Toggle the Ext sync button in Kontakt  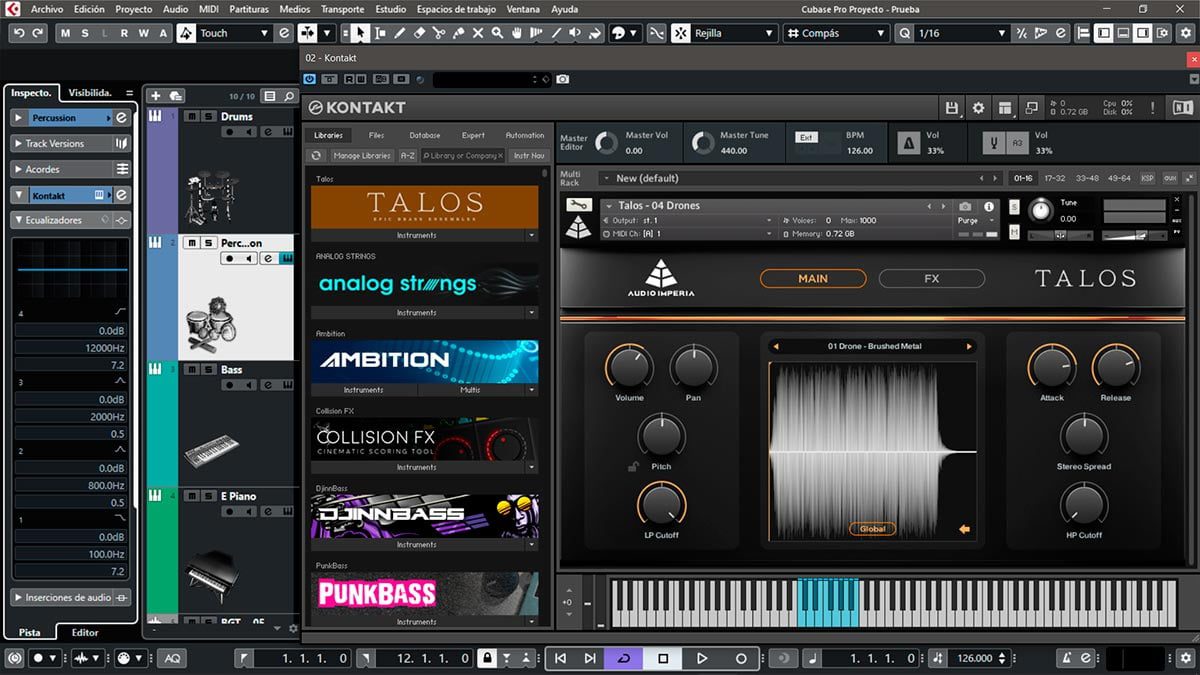(x=806, y=137)
